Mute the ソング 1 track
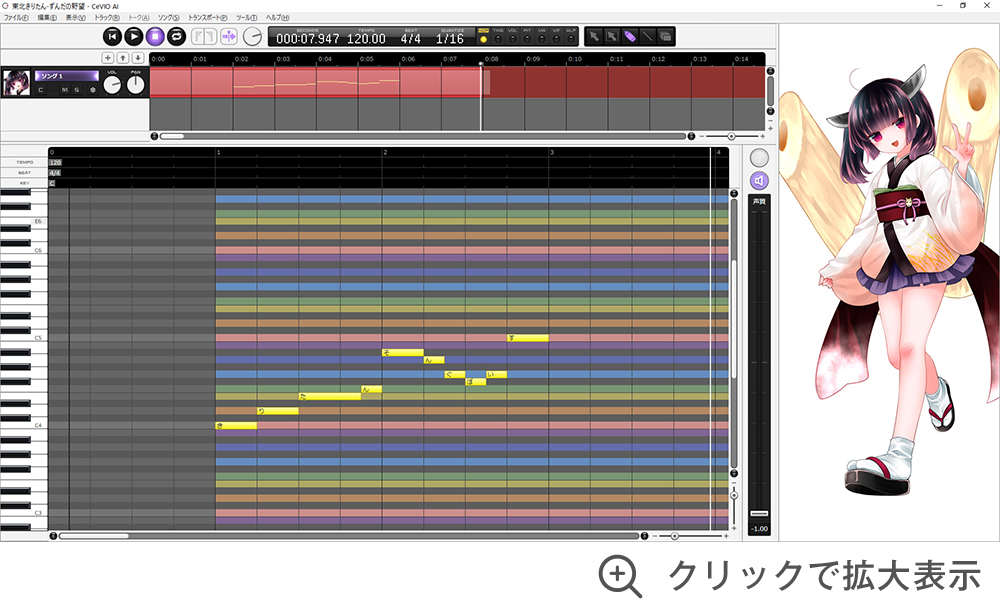This screenshot has height=610, width=1000. tap(64, 90)
